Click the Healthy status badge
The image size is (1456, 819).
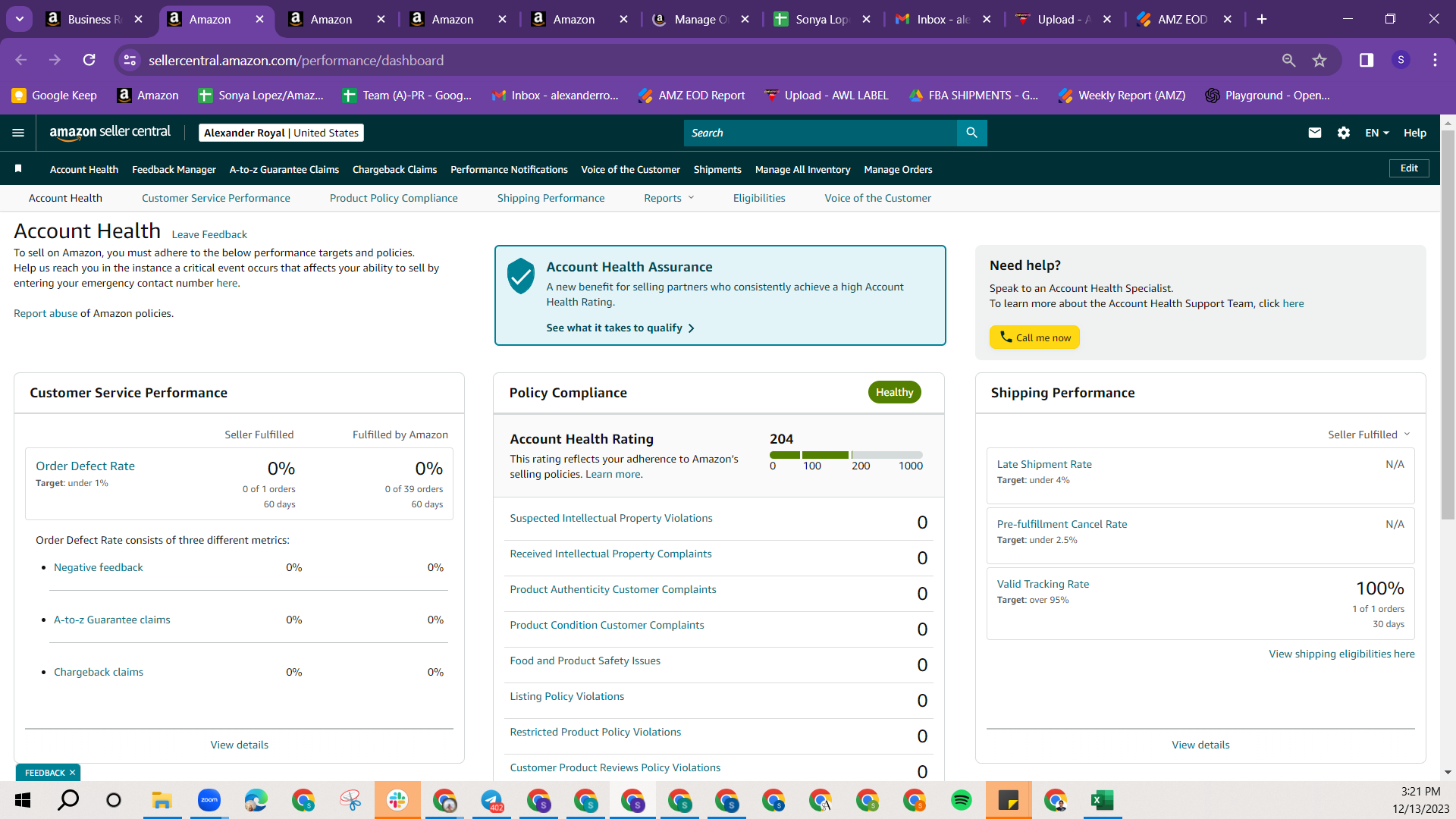point(894,392)
